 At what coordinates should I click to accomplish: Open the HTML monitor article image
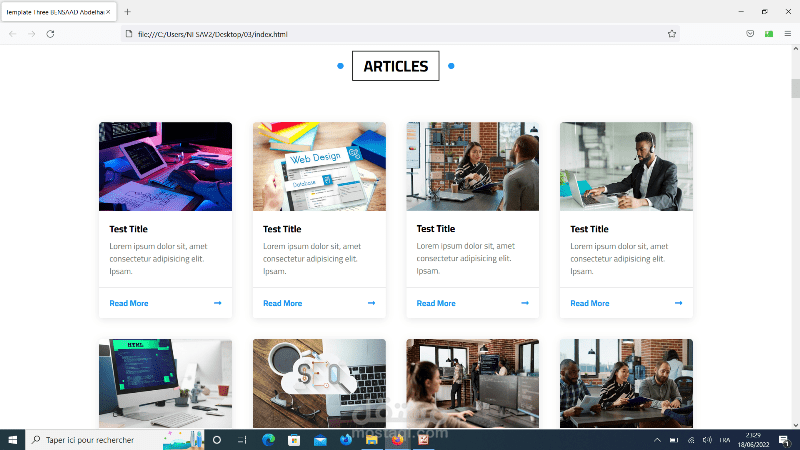pos(165,384)
